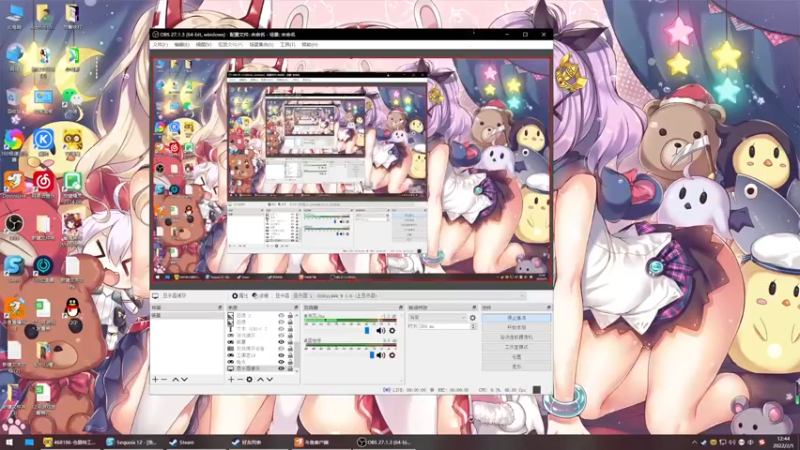Pop out the 控件 (Controls) dock panel

tap(549, 308)
